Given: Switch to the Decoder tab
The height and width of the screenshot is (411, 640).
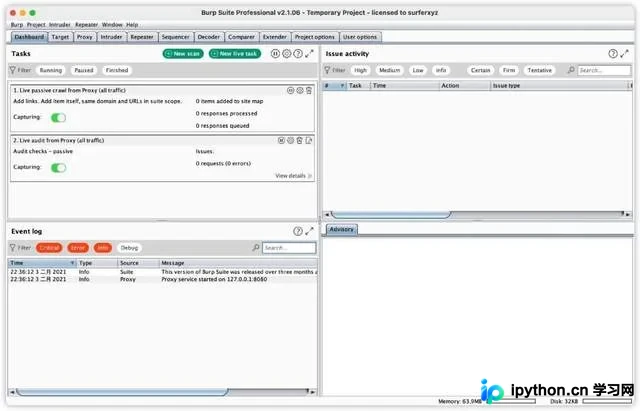Looking at the screenshot, I should [x=209, y=37].
